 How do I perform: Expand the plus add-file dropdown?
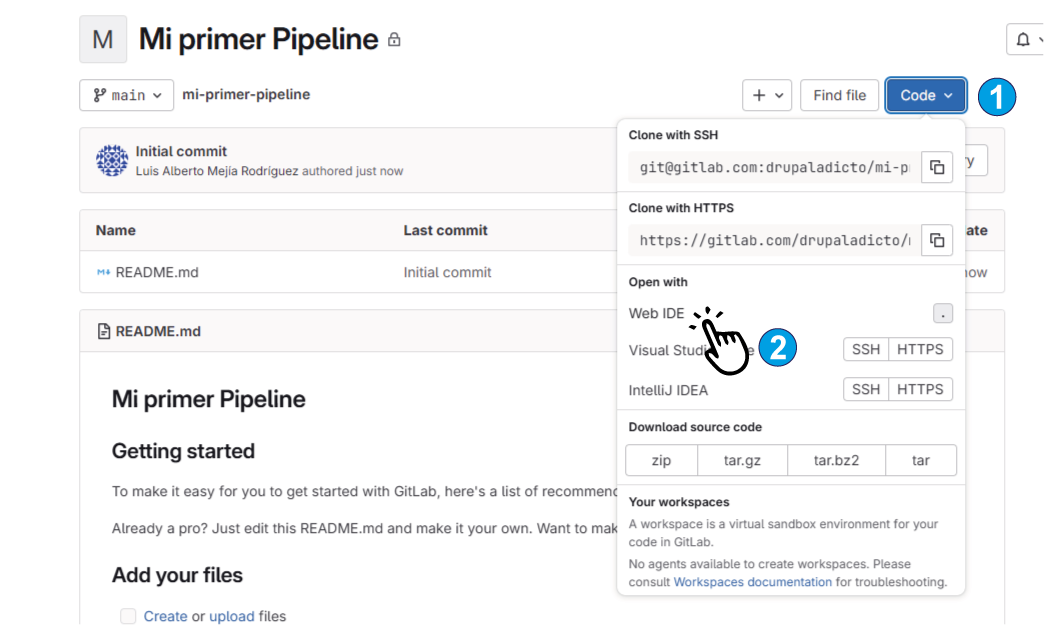pos(767,95)
